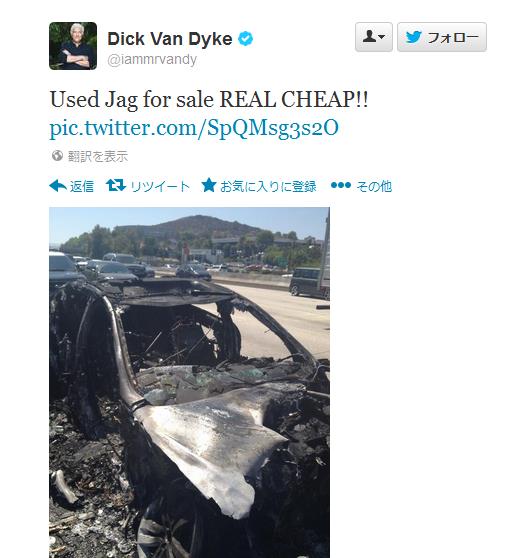Click the three-dots more icon
Screen dimensions: 512x558
pyautogui.click(x=341, y=185)
